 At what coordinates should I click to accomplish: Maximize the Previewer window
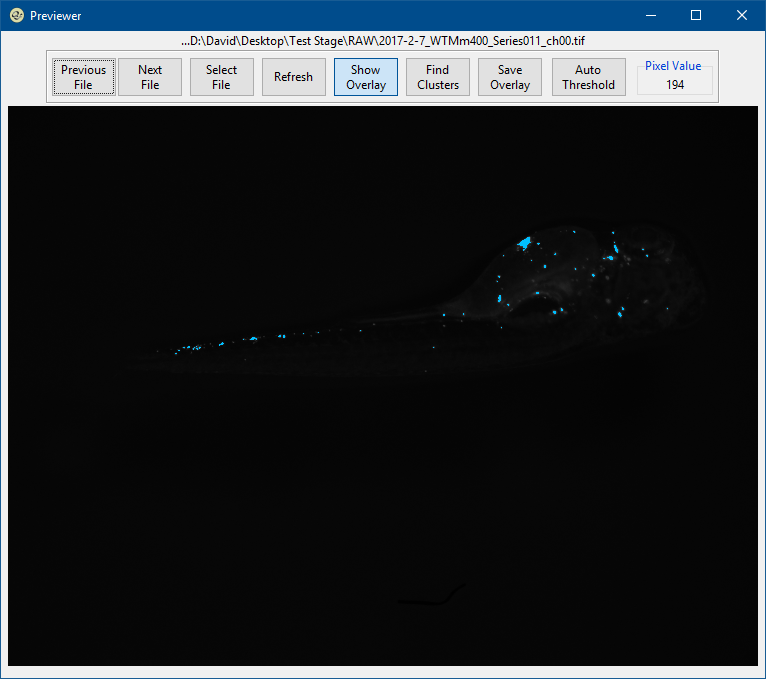696,16
